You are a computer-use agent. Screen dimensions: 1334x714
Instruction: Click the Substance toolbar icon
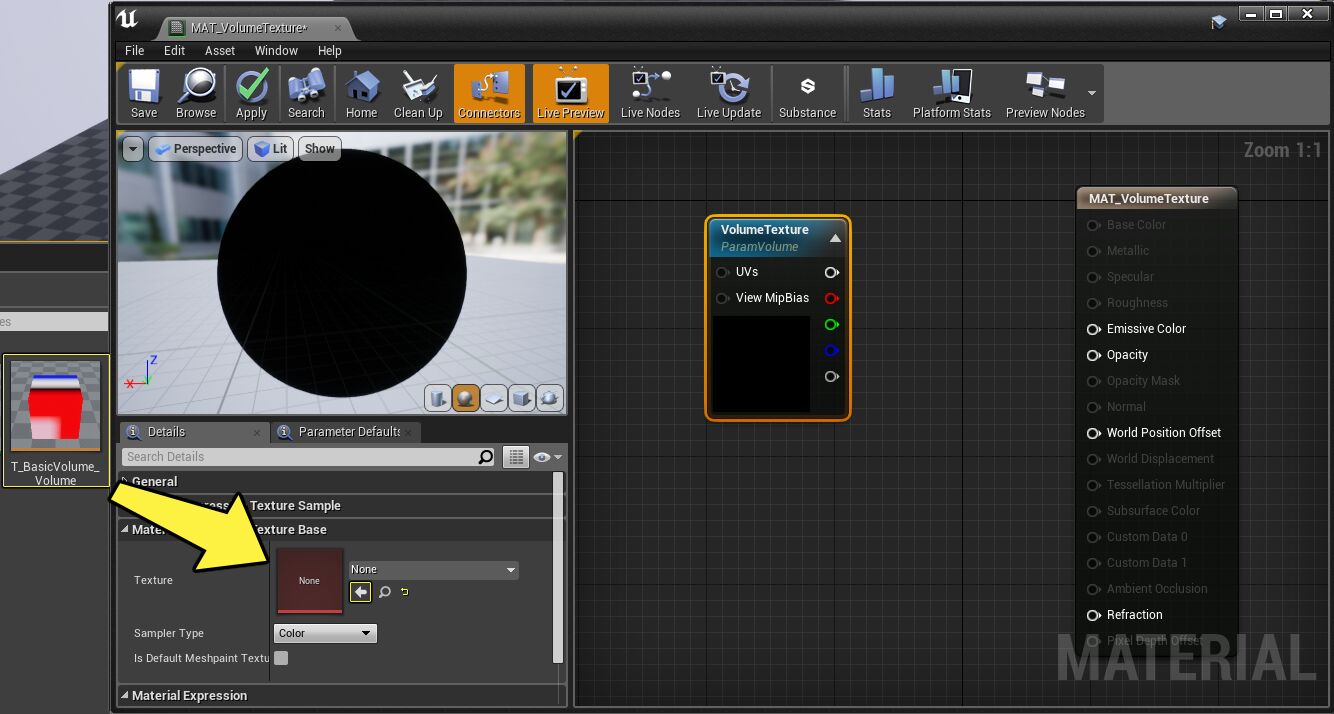807,94
